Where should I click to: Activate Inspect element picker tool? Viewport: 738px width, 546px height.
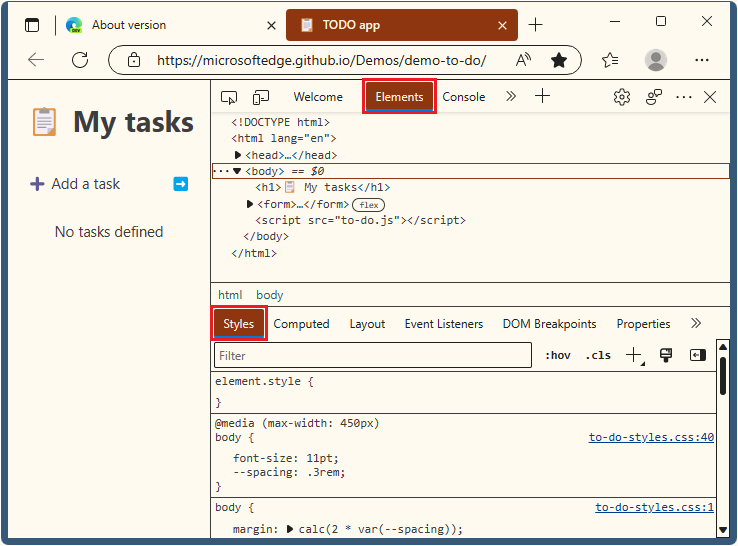click(229, 97)
